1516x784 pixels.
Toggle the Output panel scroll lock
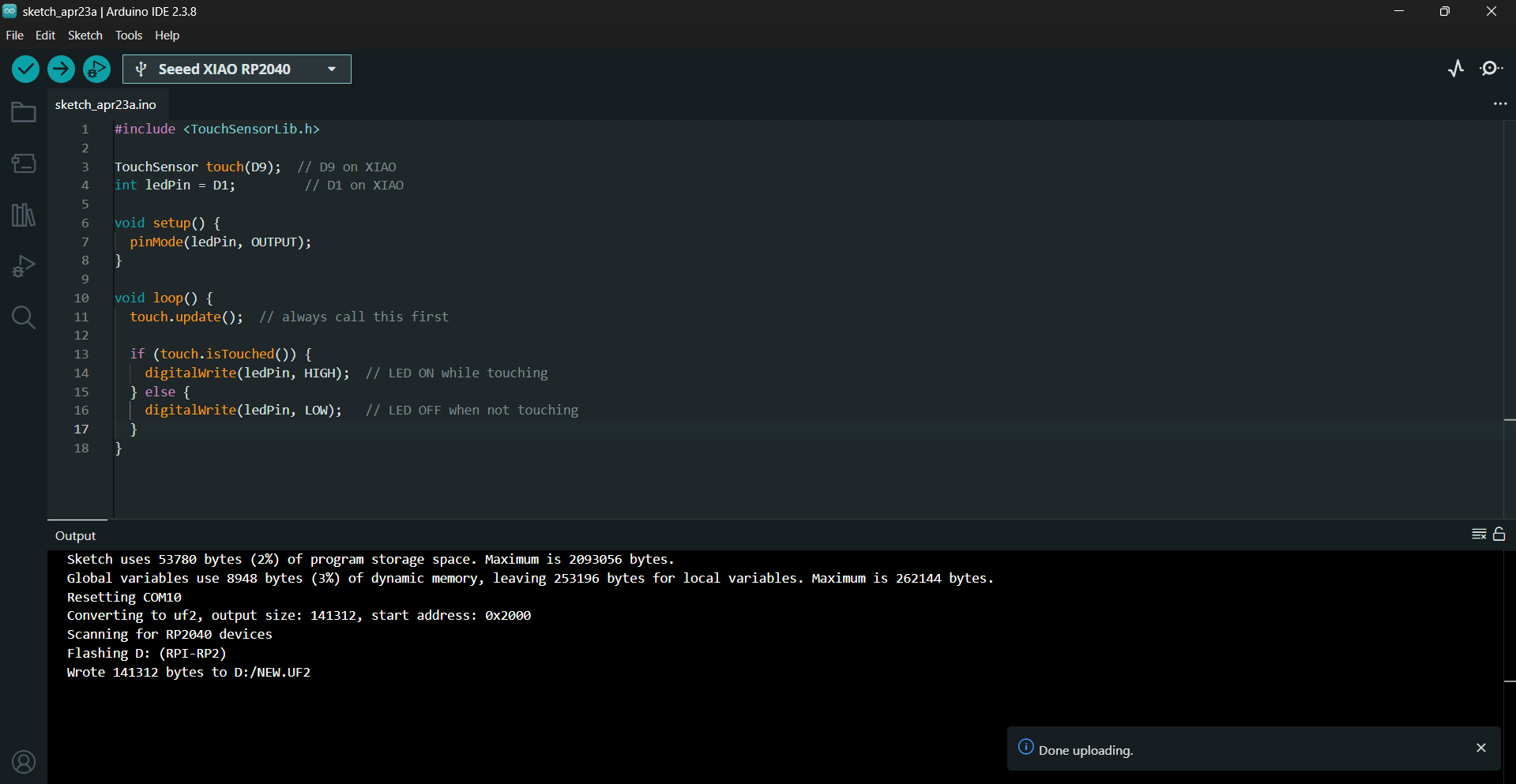pos(1499,535)
